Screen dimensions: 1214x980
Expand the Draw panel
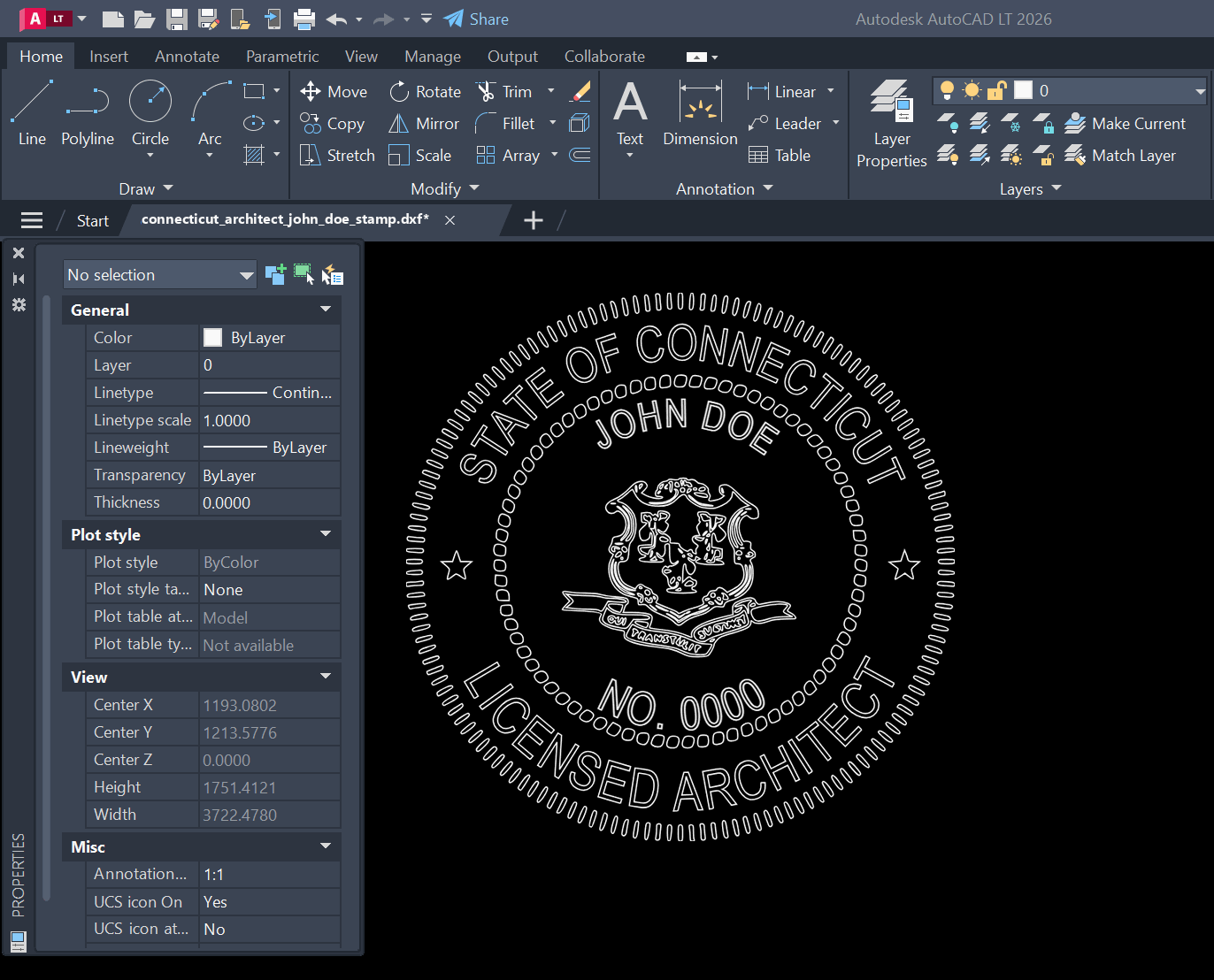[146, 188]
